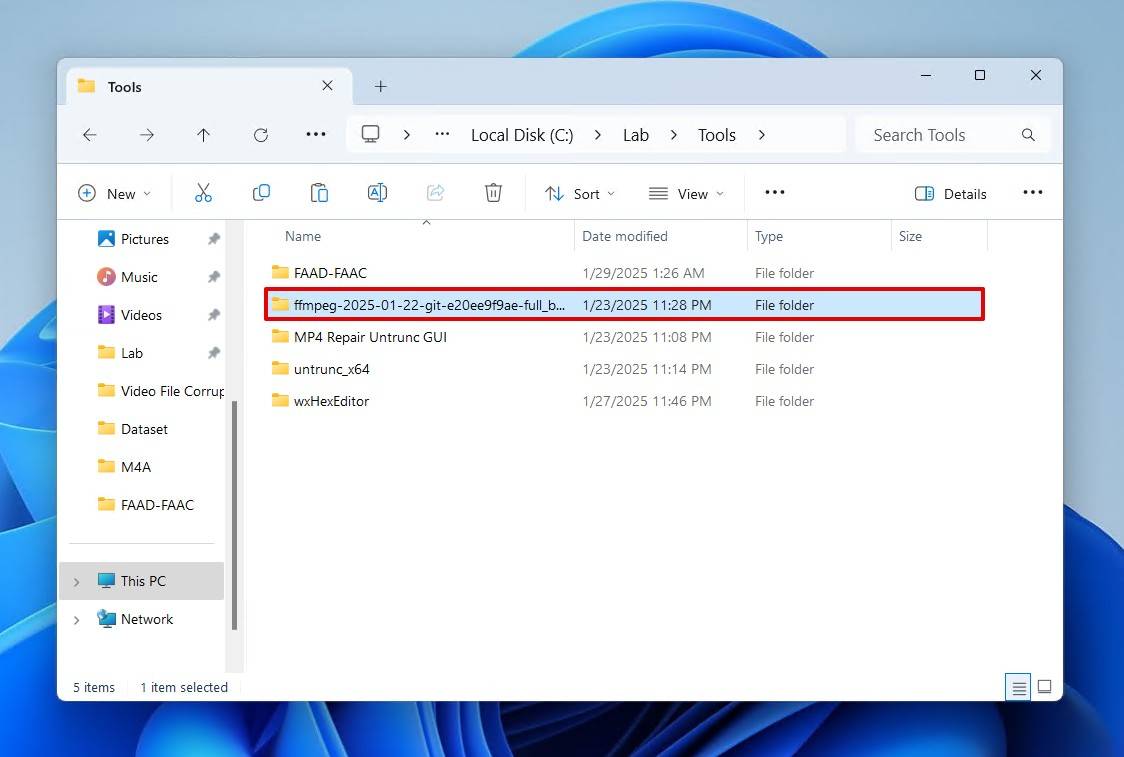1124x757 pixels.
Task: Go up one directory level
Action: click(203, 135)
